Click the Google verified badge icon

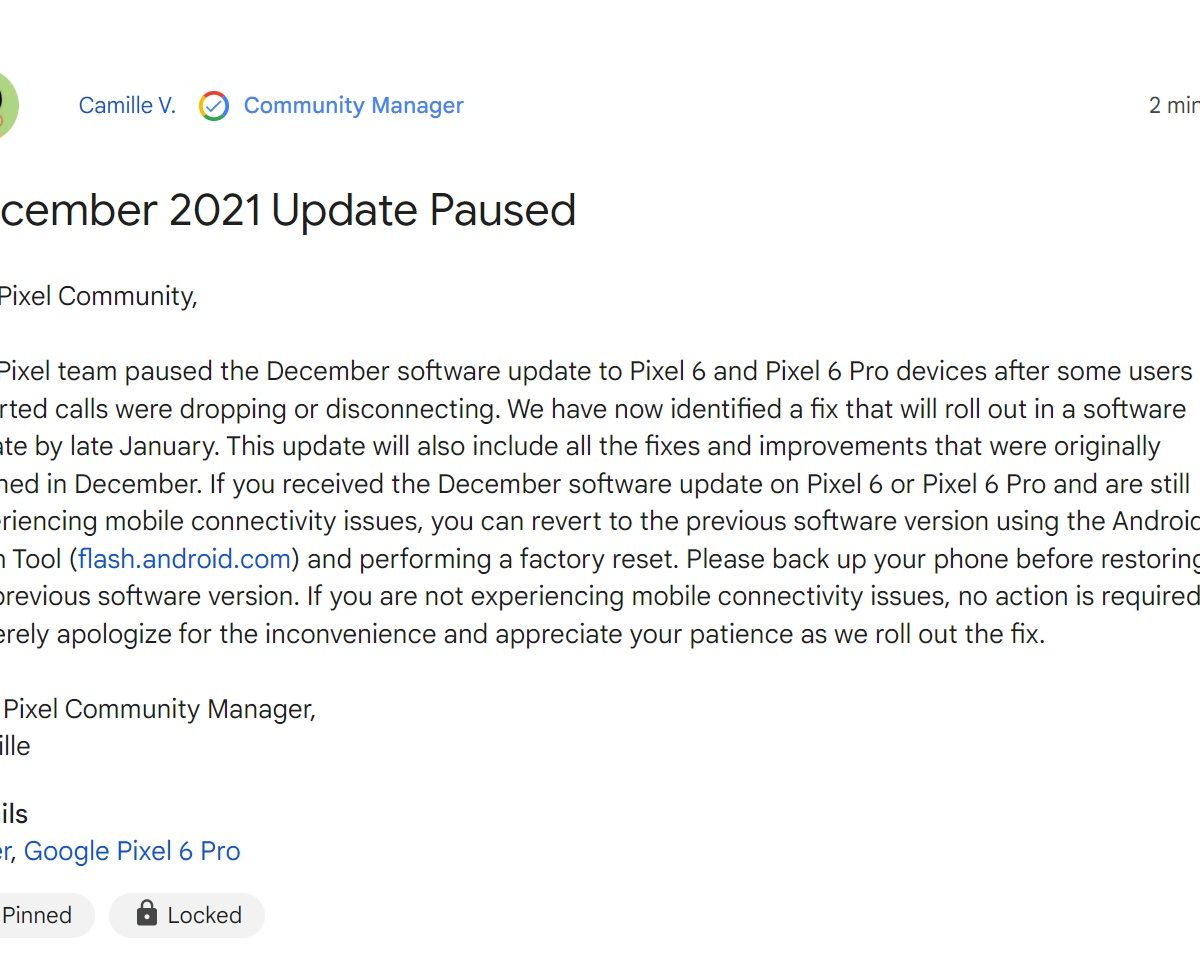pyautogui.click(x=214, y=106)
